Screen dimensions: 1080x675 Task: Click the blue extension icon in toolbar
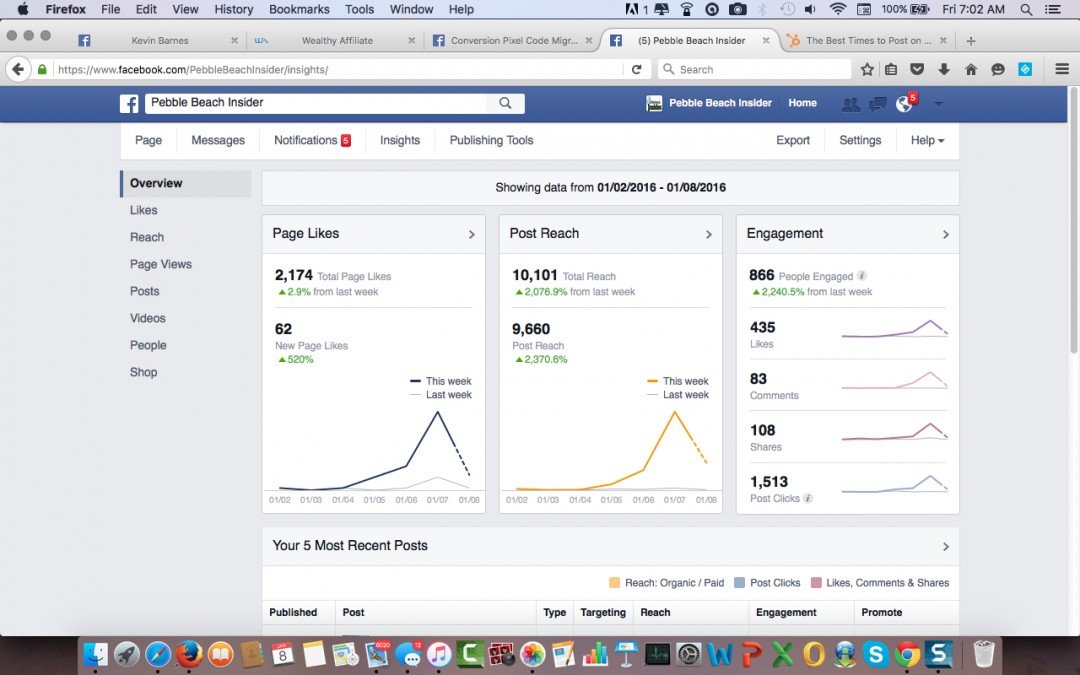[x=1025, y=70]
